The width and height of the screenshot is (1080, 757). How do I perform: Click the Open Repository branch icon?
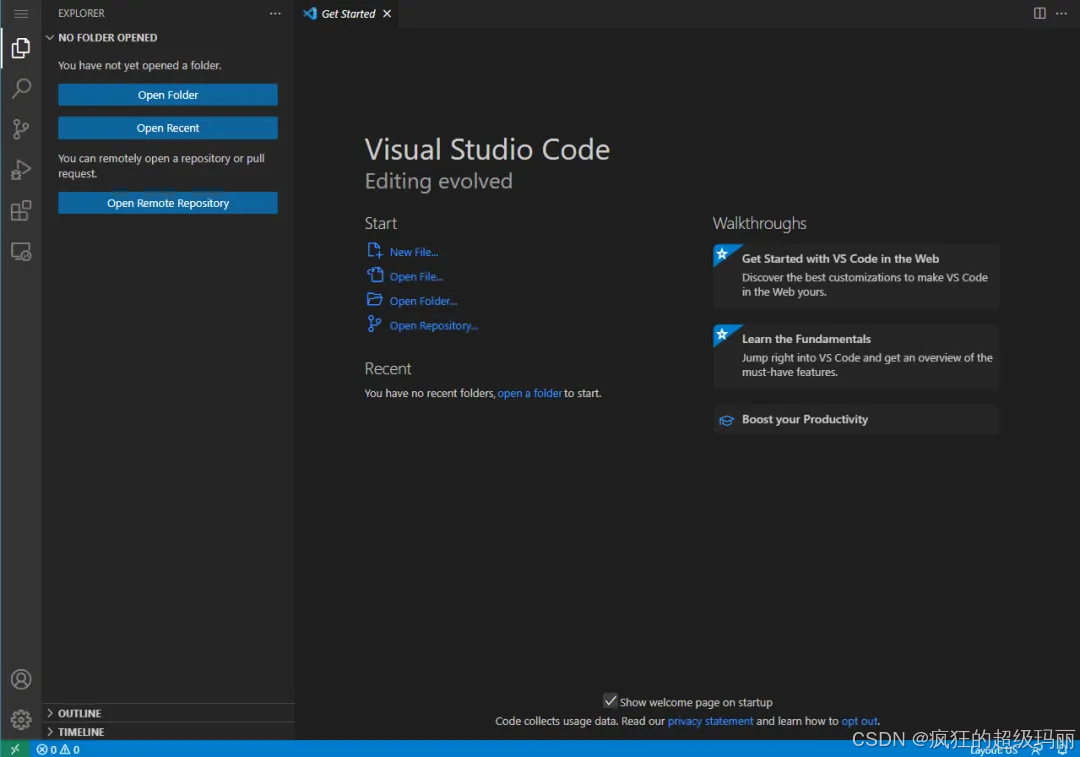point(374,324)
